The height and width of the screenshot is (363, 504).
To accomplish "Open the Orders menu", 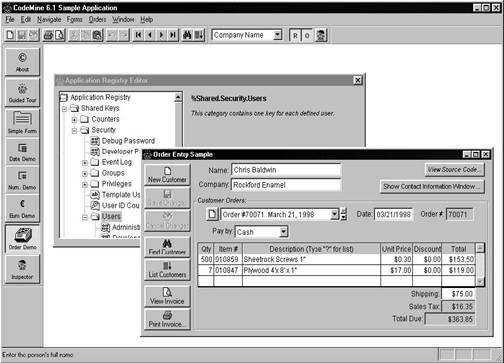I will pyautogui.click(x=97, y=20).
